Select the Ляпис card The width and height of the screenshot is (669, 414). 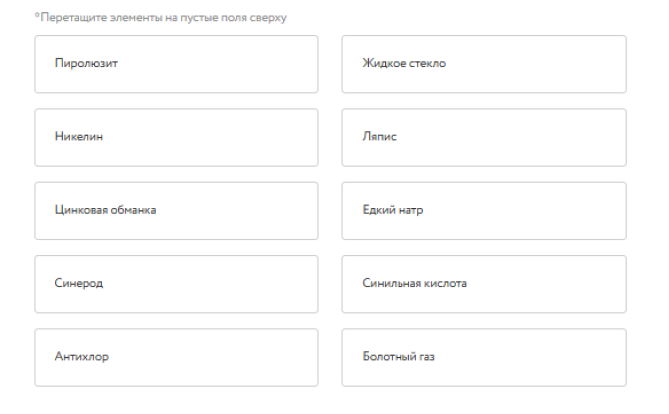click(484, 137)
